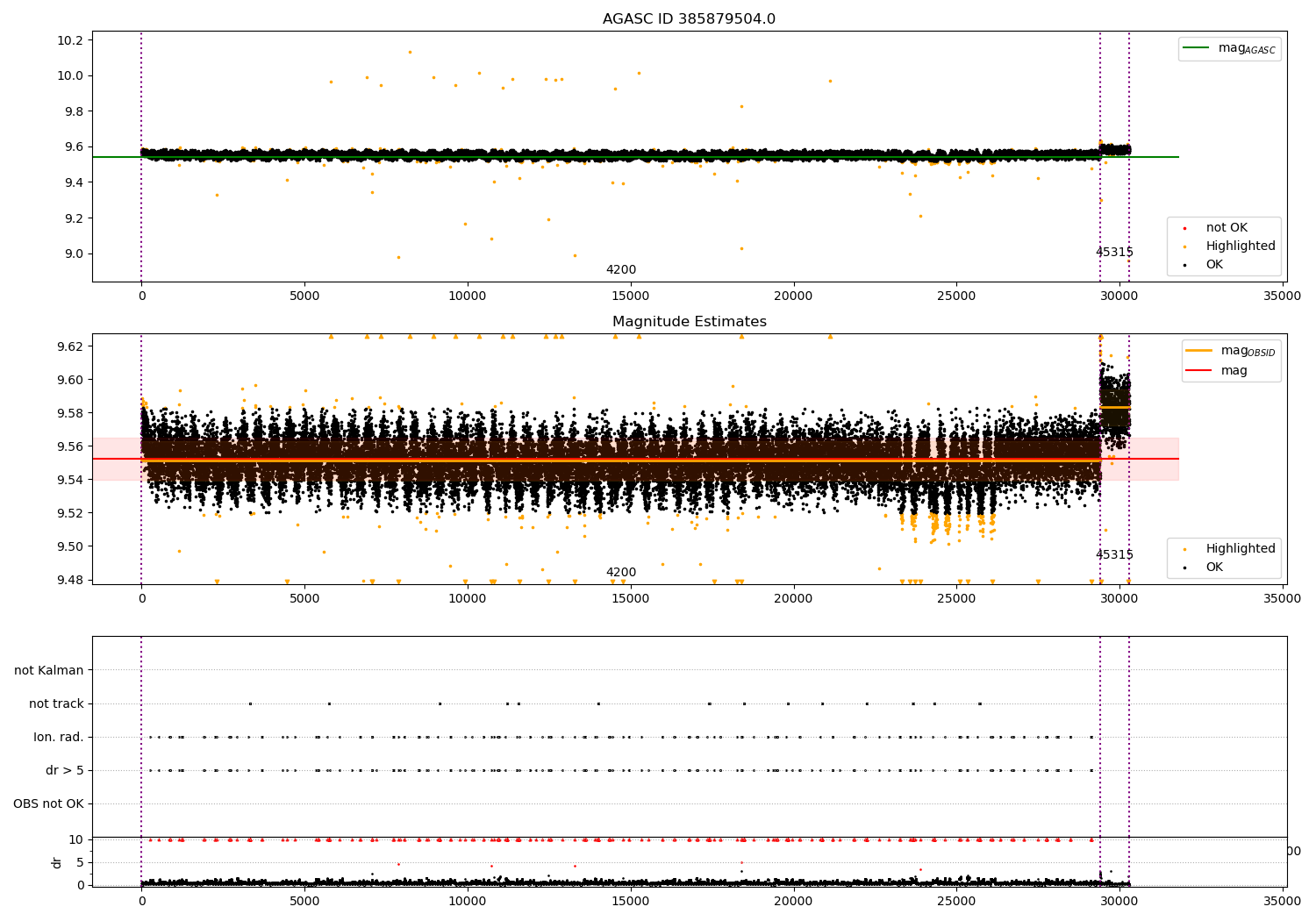The width and height of the screenshot is (1316, 921).
Task: Click the 30000 x-axis tick under the top plot
Action: [x=1119, y=296]
